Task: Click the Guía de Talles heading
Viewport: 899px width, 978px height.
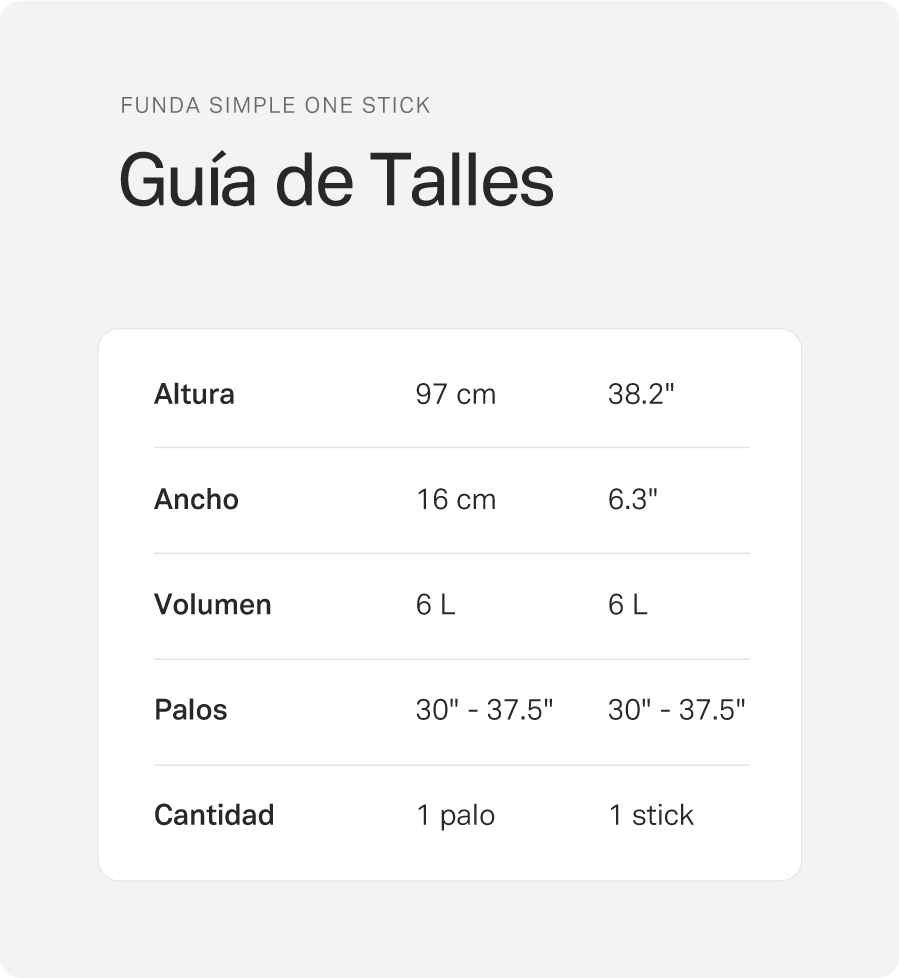Action: (x=336, y=181)
